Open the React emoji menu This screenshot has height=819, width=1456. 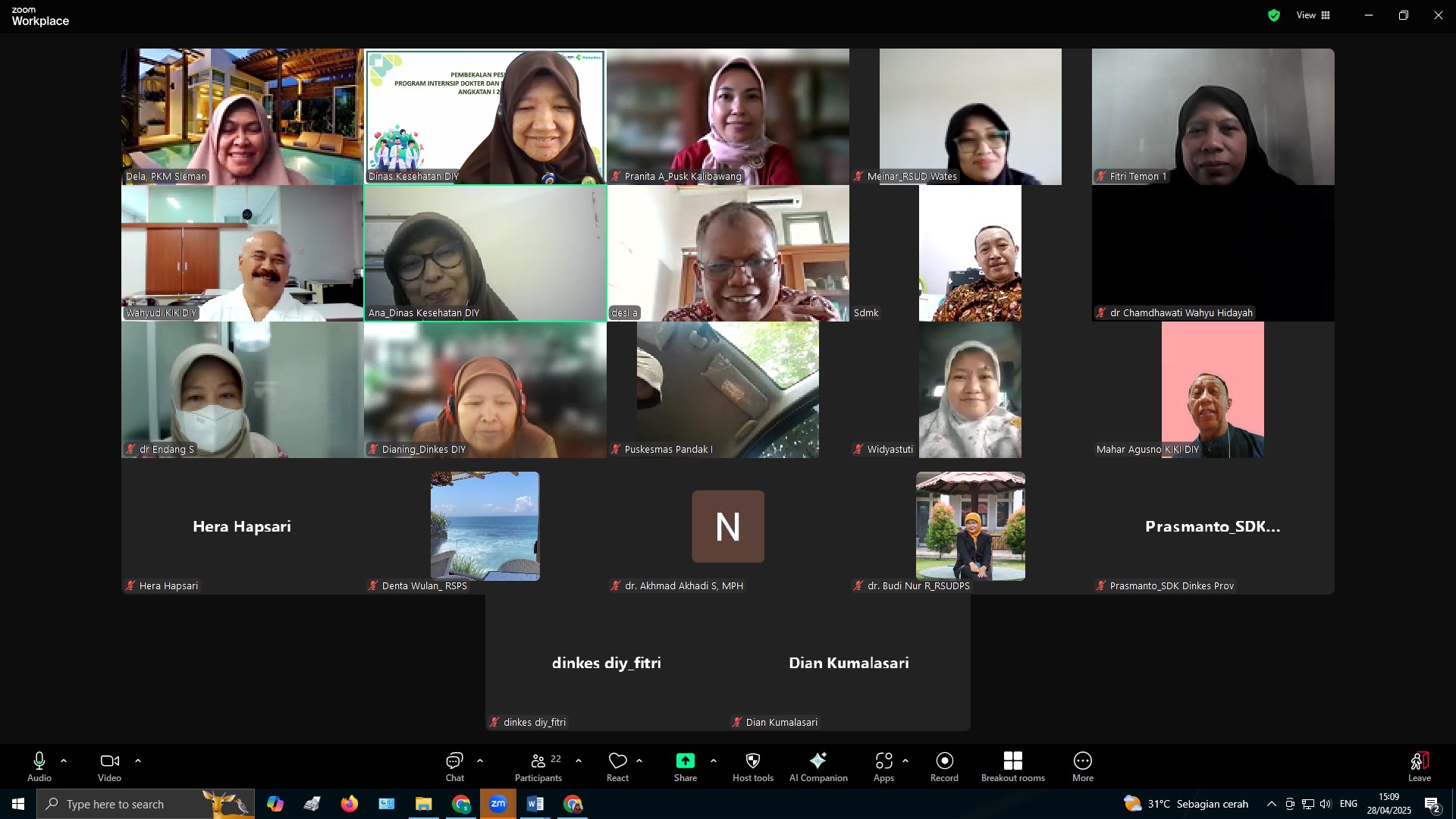click(617, 767)
